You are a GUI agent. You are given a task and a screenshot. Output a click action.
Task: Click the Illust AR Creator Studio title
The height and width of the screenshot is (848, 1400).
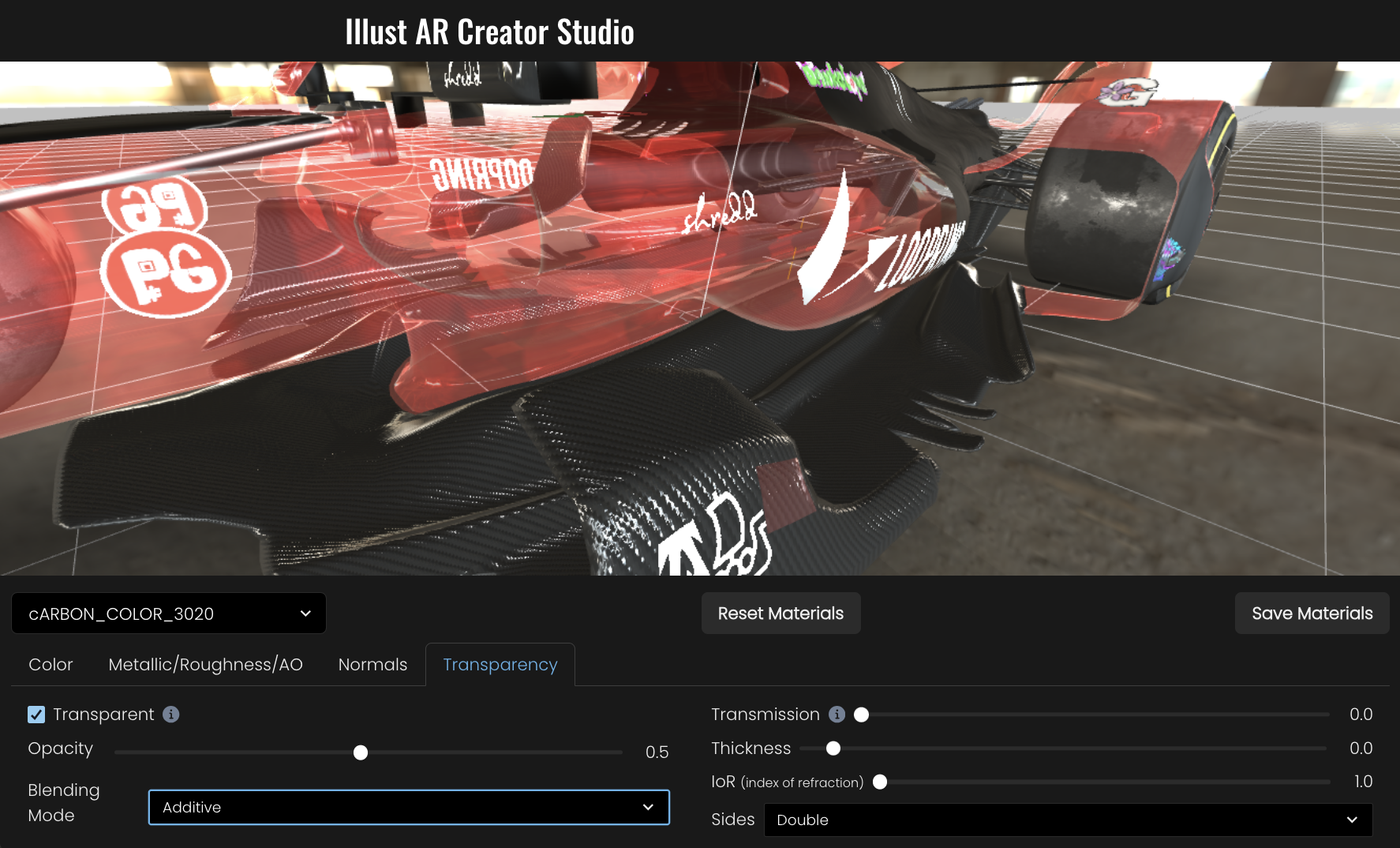tap(489, 32)
